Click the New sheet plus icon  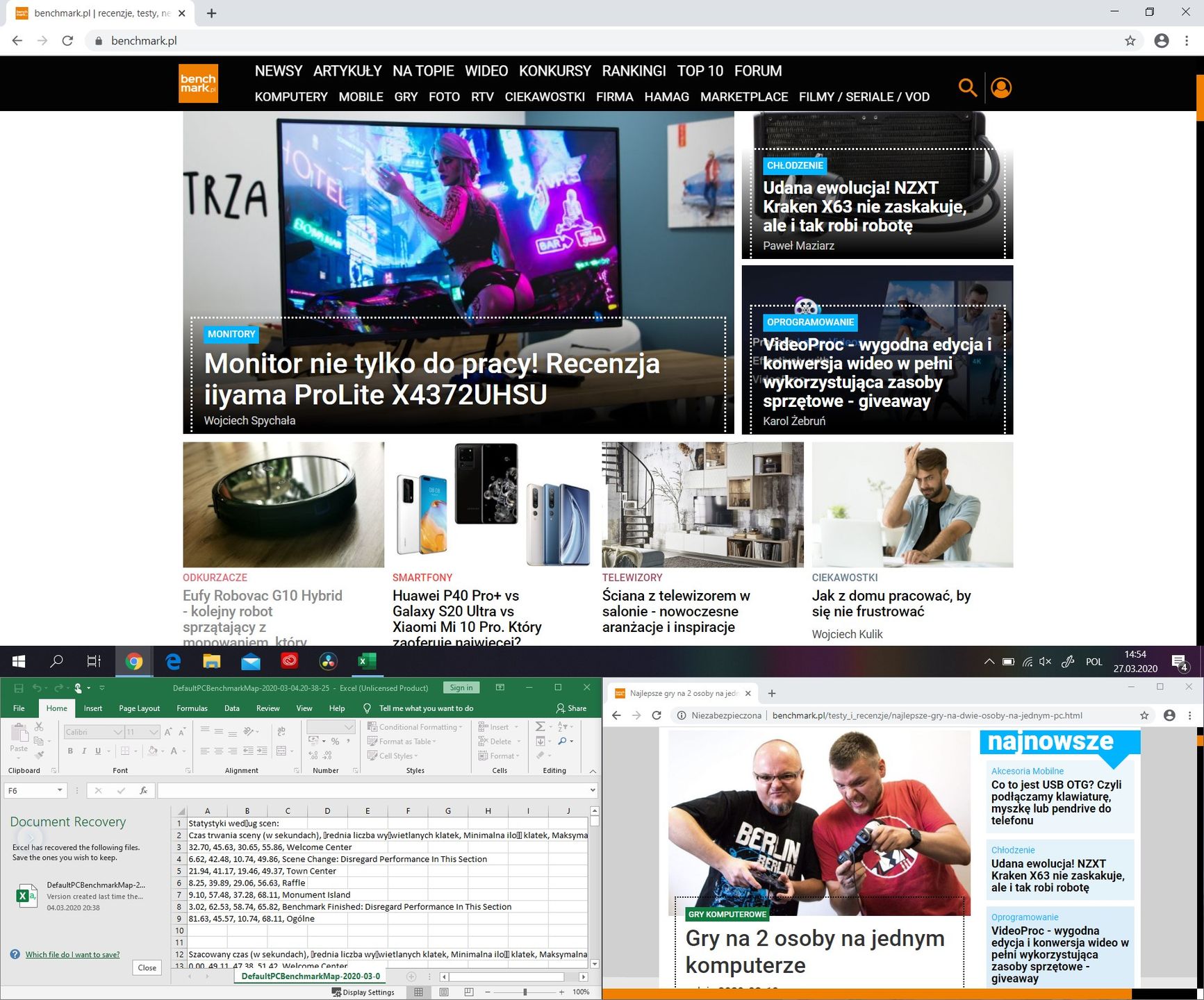coord(411,976)
